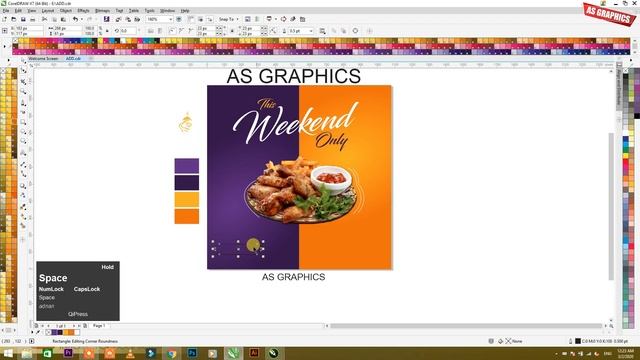Viewport: 640px width, 360px height.
Task: Select the Drop Shadow tool
Action: tap(23, 186)
